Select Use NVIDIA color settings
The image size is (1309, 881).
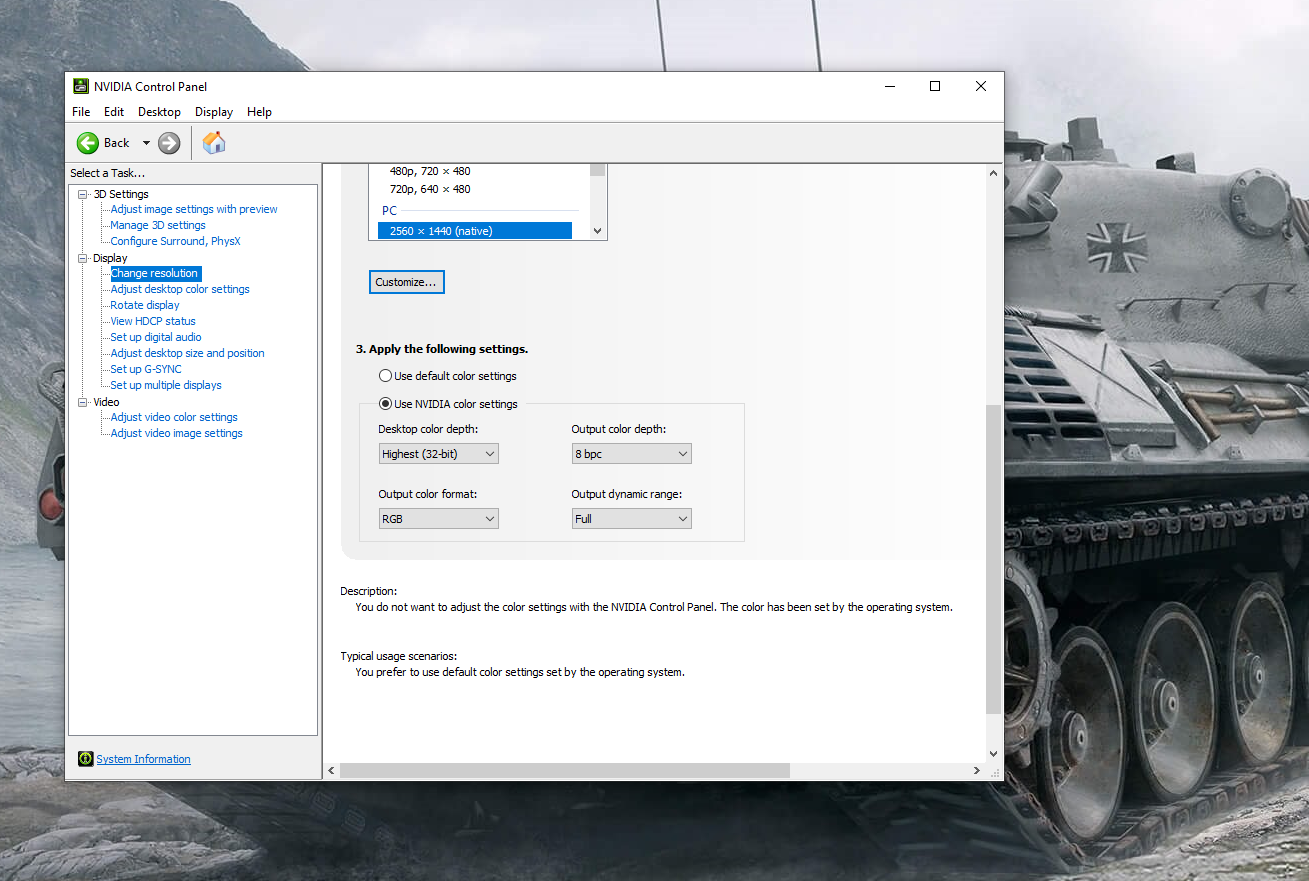point(385,404)
